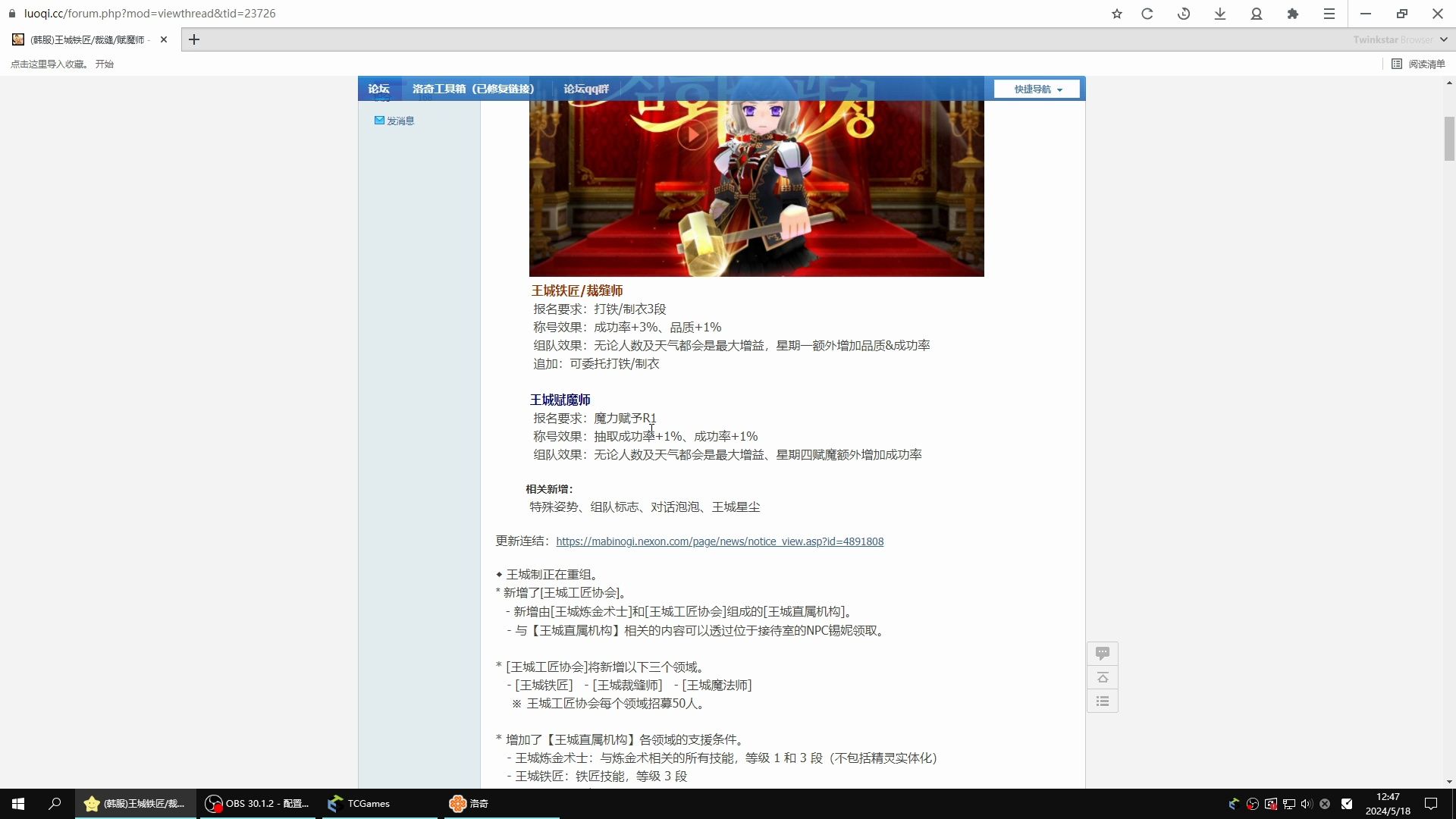This screenshot has height=819, width=1456.
Task: Open the clock showing 12:47
Action: [x=1388, y=804]
